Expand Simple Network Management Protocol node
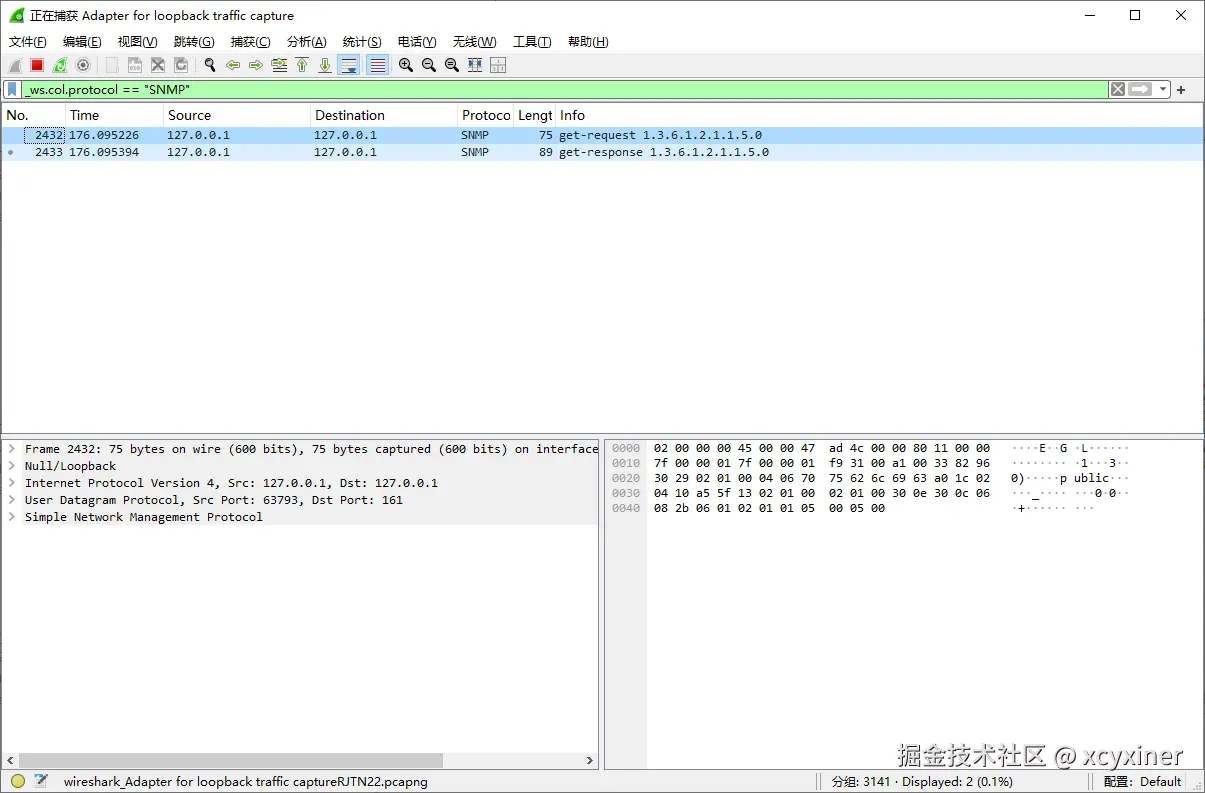The width and height of the screenshot is (1205, 793). coord(12,517)
